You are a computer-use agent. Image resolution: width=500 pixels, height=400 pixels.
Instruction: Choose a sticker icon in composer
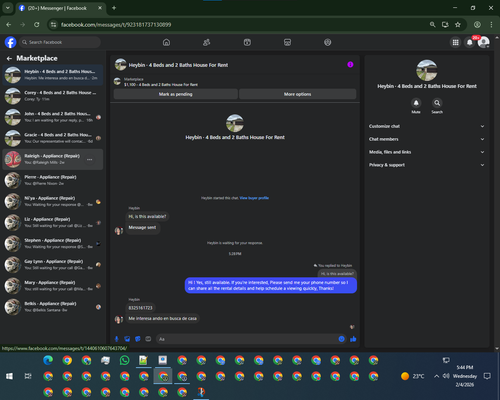[x=138, y=339]
